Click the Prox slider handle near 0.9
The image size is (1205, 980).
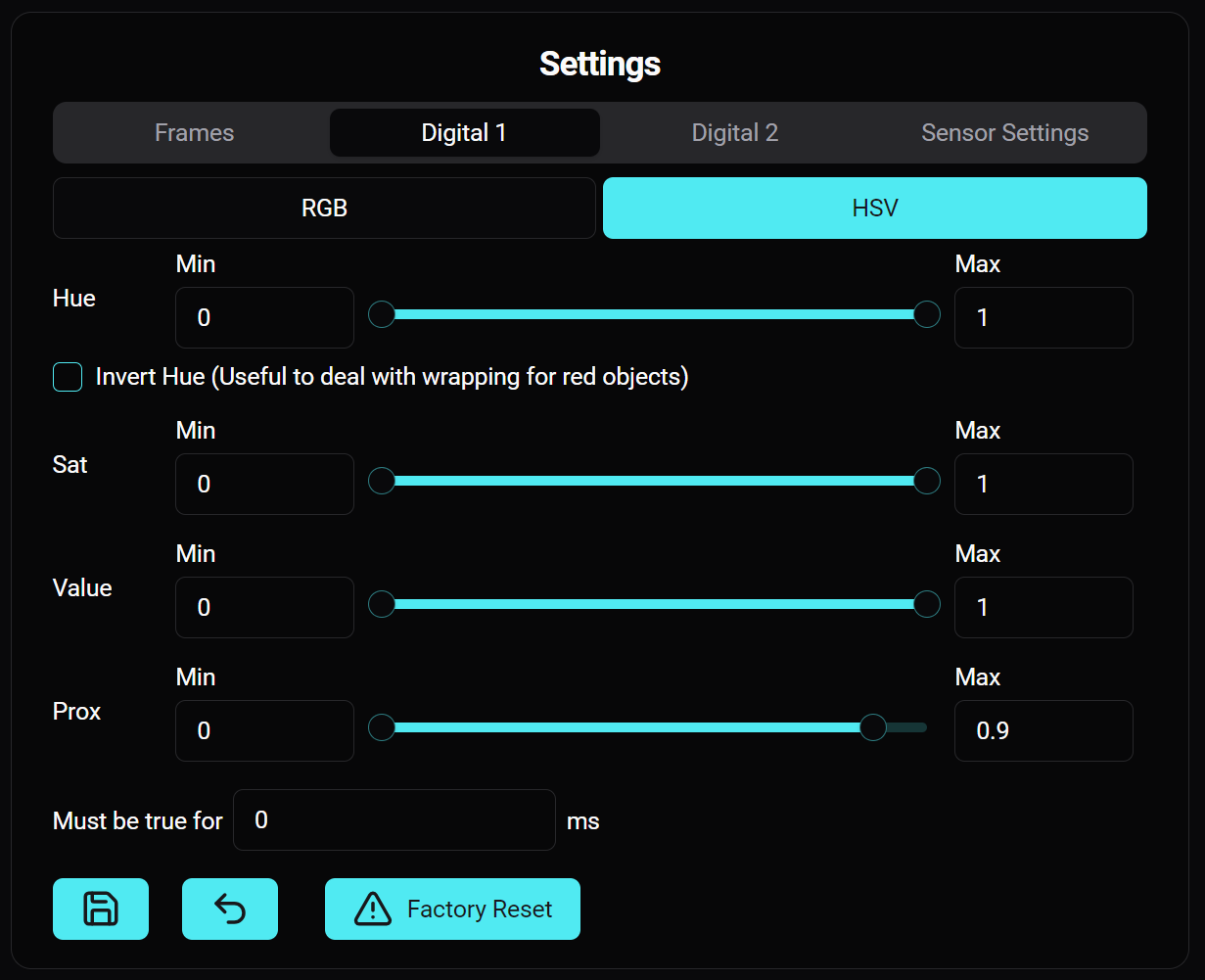pos(874,727)
